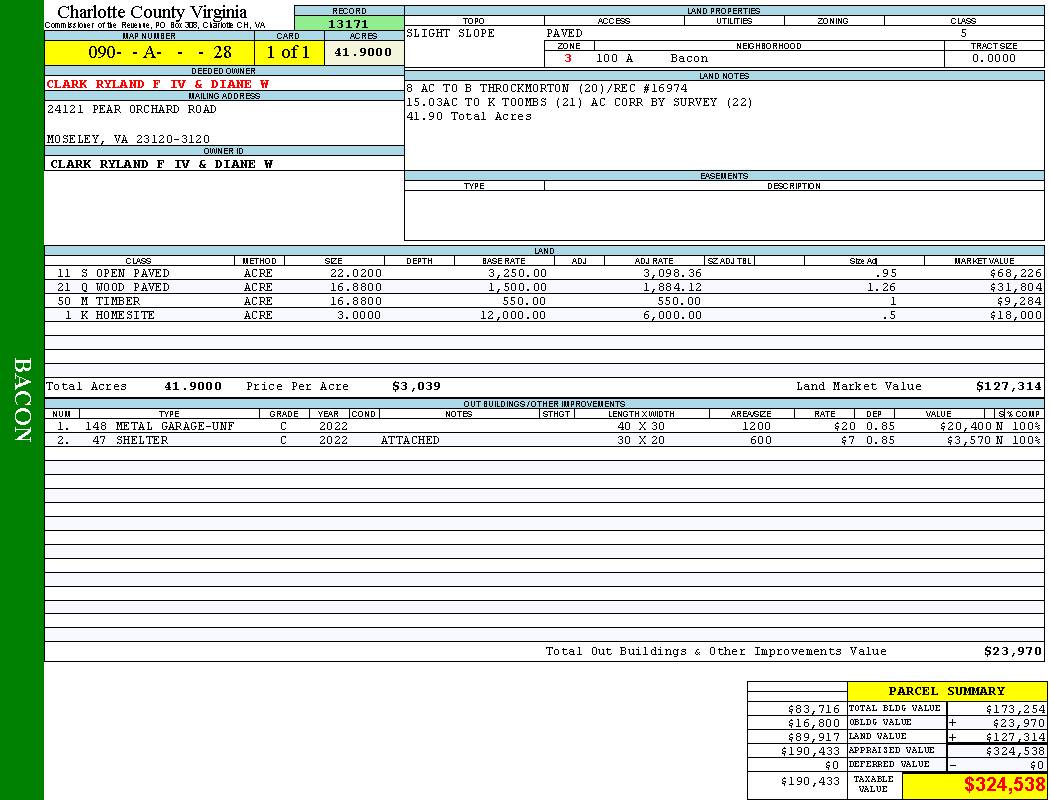Image resolution: width=1050 pixels, height=800 pixels.
Task: Select the tract size 0.0000 field
Action: tap(993, 59)
